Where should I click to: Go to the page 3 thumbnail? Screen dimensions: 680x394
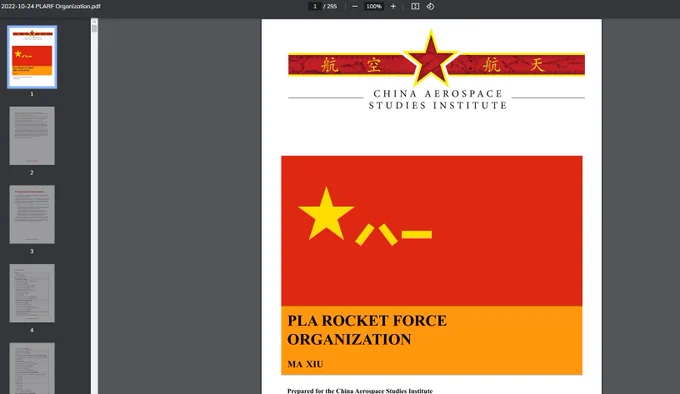(x=32, y=215)
